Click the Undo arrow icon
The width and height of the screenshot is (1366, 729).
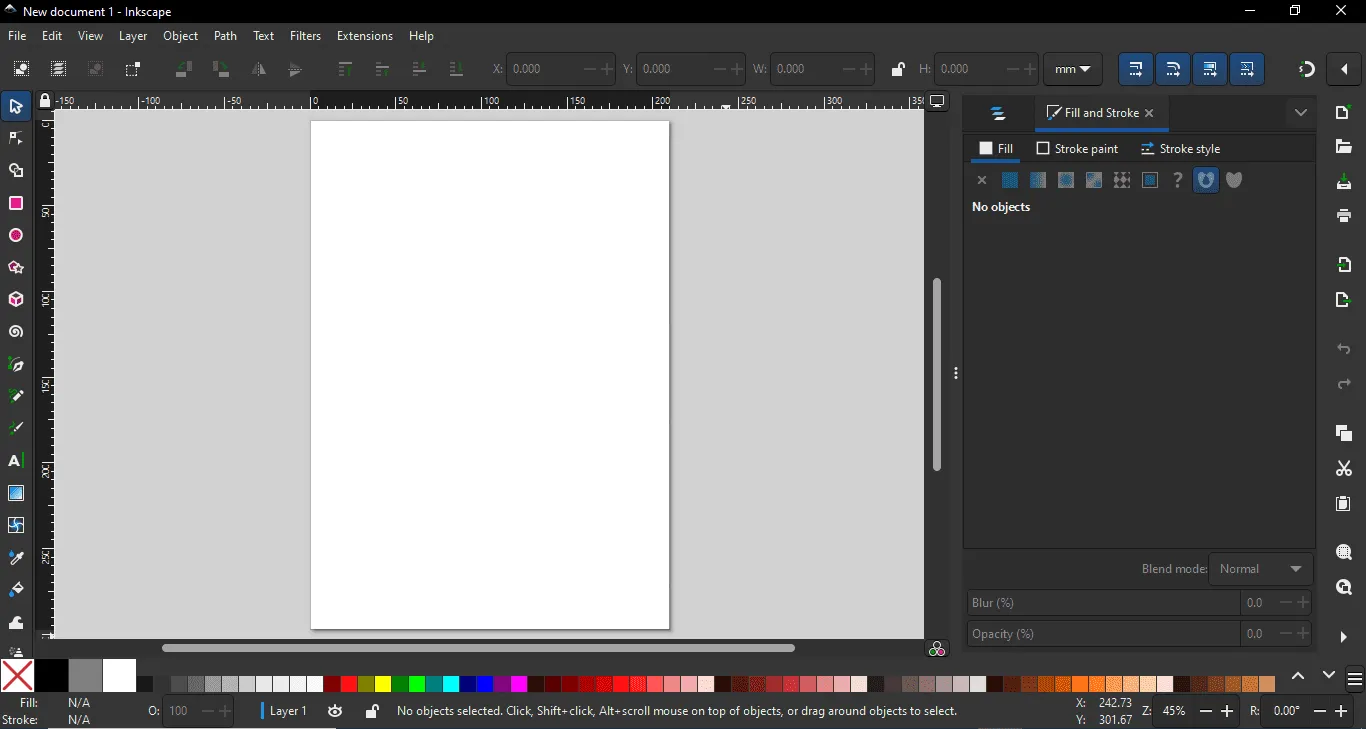[1344, 350]
